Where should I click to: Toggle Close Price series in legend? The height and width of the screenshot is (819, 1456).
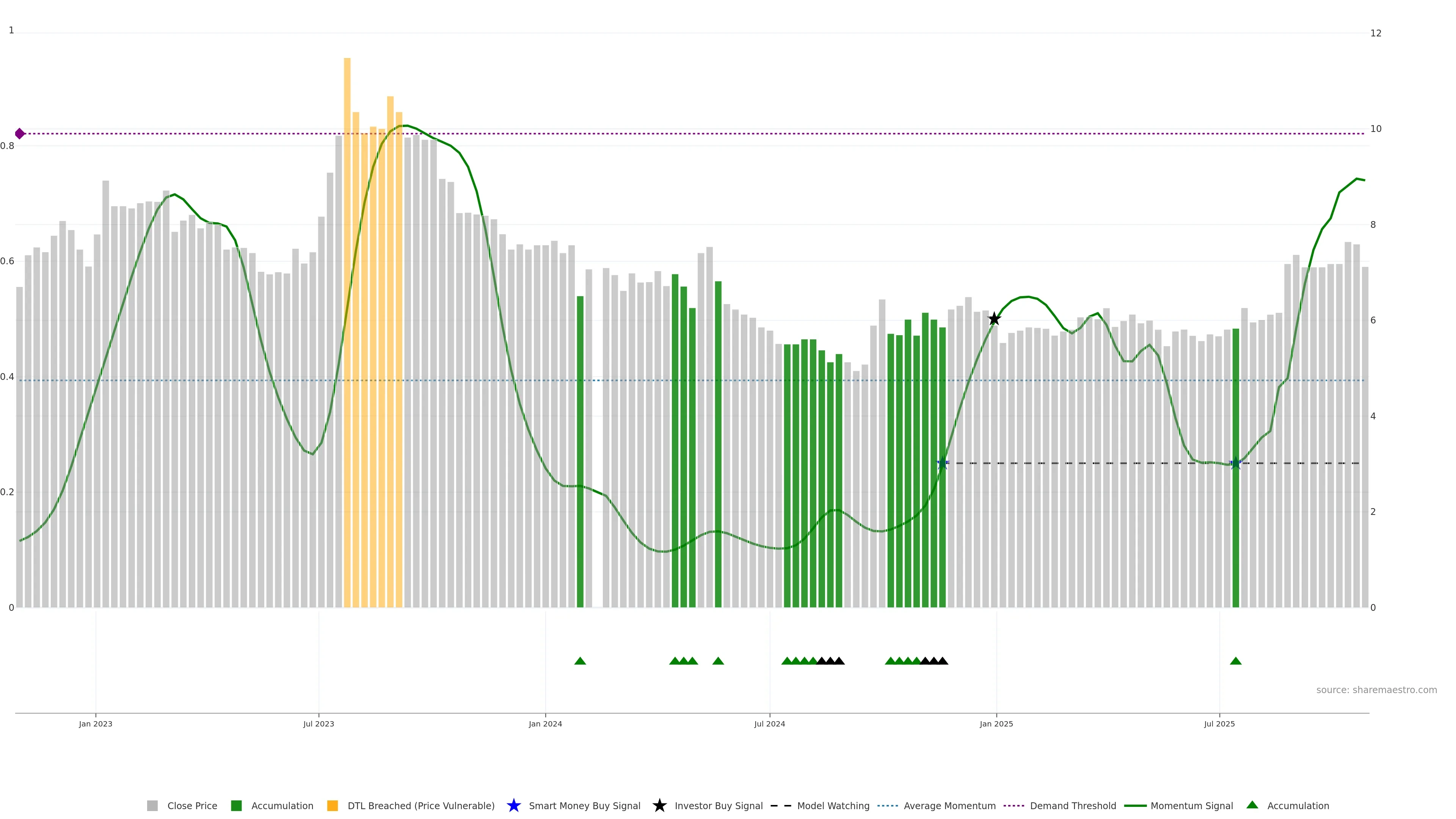191,805
